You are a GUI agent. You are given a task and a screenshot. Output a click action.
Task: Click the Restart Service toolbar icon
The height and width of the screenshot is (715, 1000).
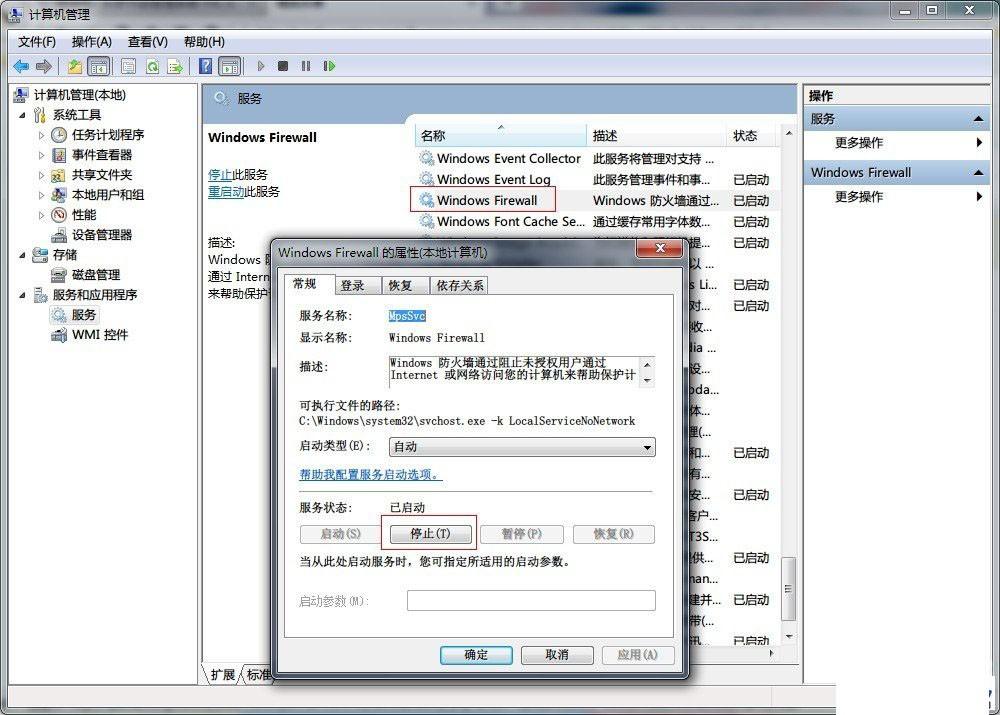329,66
